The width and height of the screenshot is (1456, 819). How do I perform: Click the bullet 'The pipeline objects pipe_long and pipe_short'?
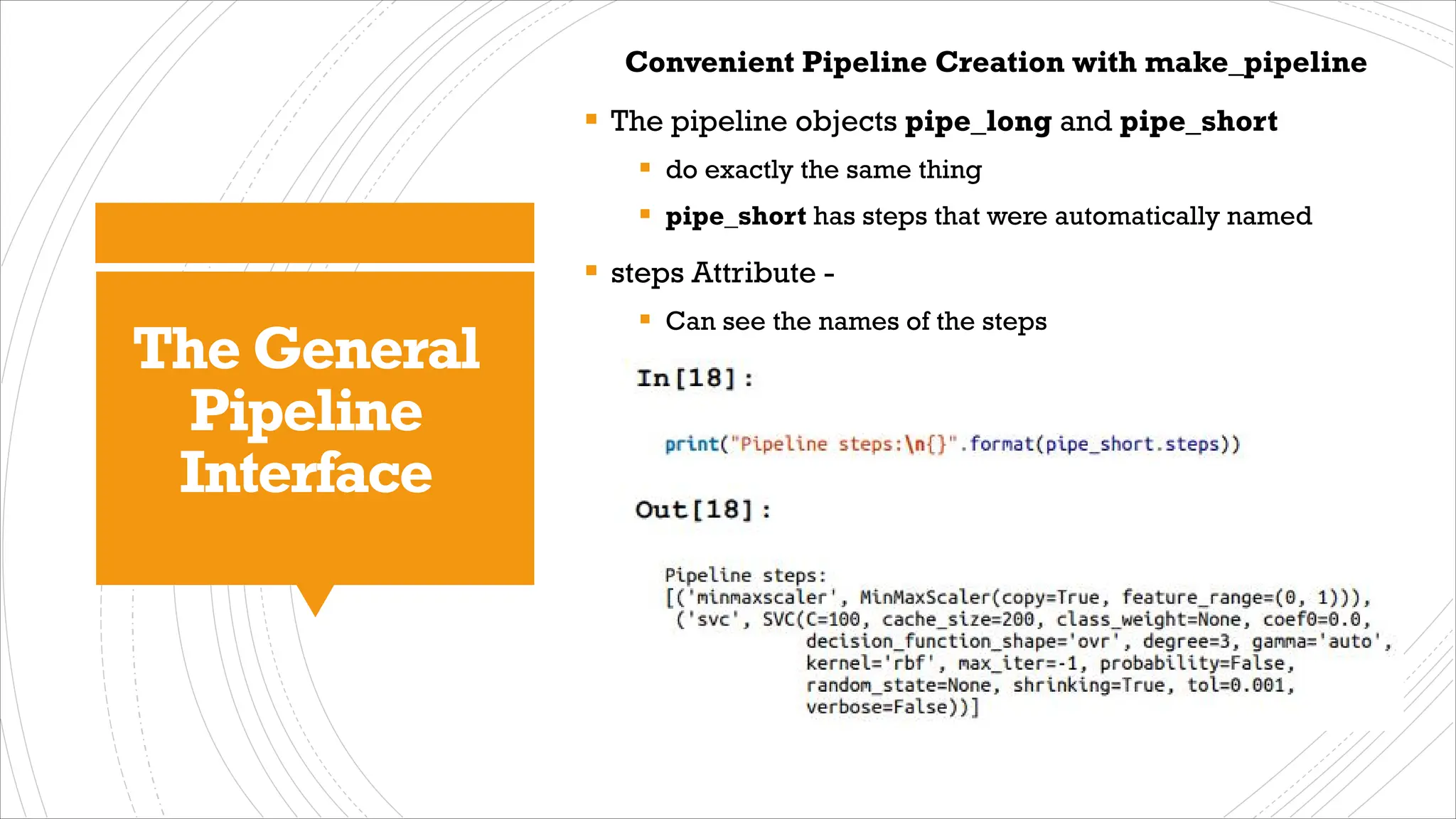[x=943, y=122]
